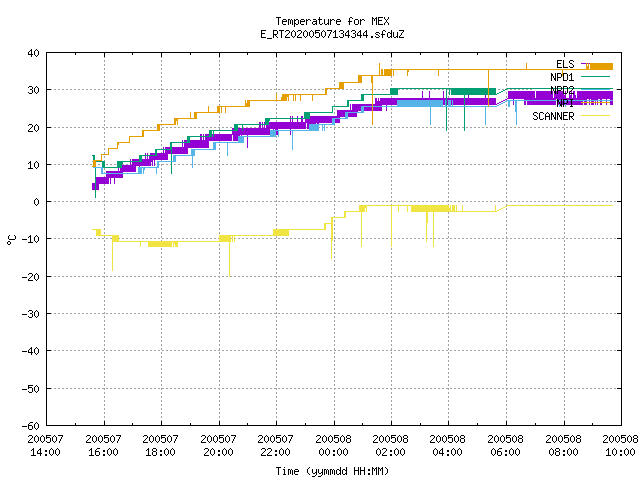Click the green sample line beside NPD1
Screen dimensions: 640x480
coord(595,77)
